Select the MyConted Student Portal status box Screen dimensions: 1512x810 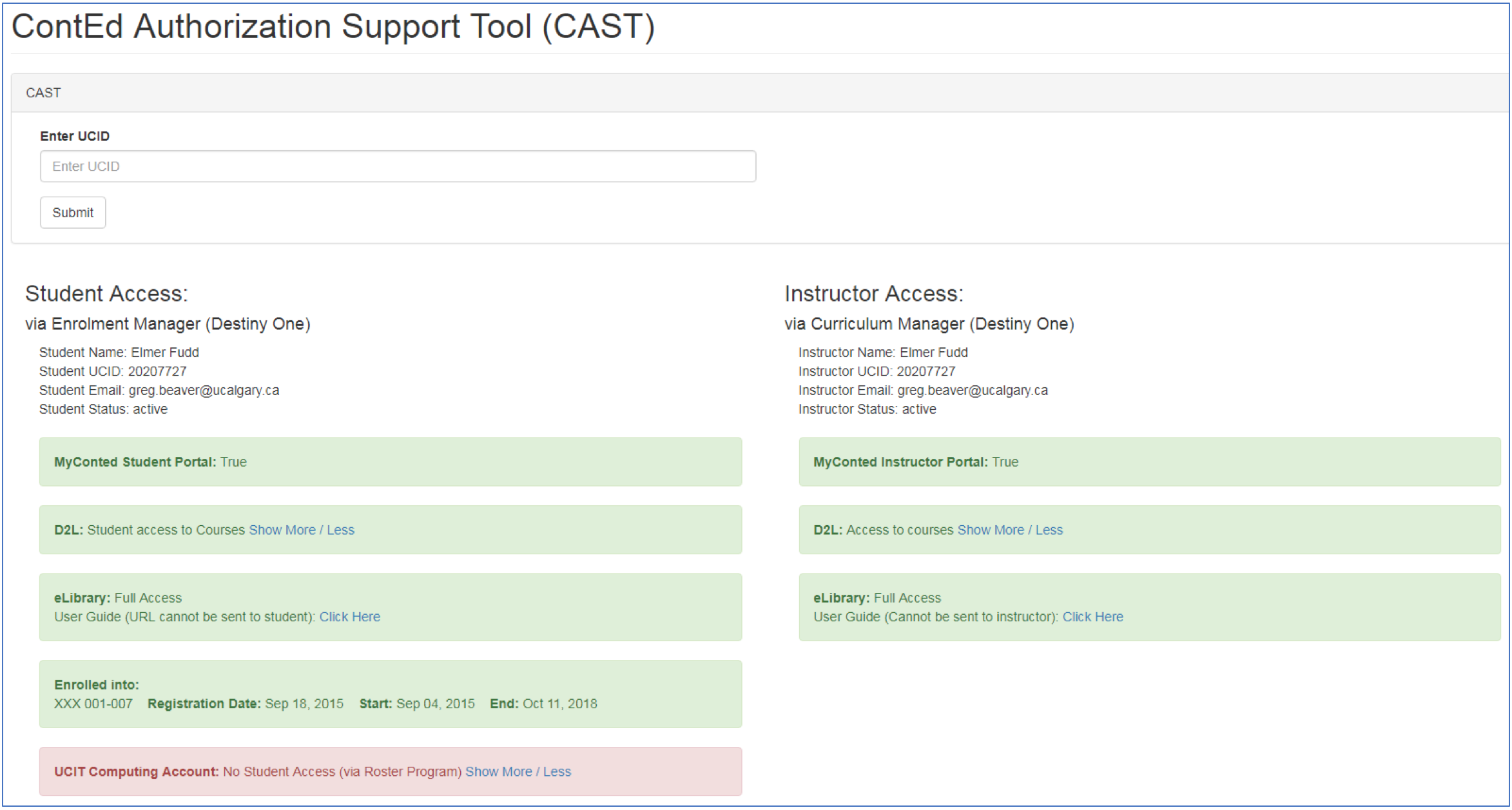tap(390, 462)
